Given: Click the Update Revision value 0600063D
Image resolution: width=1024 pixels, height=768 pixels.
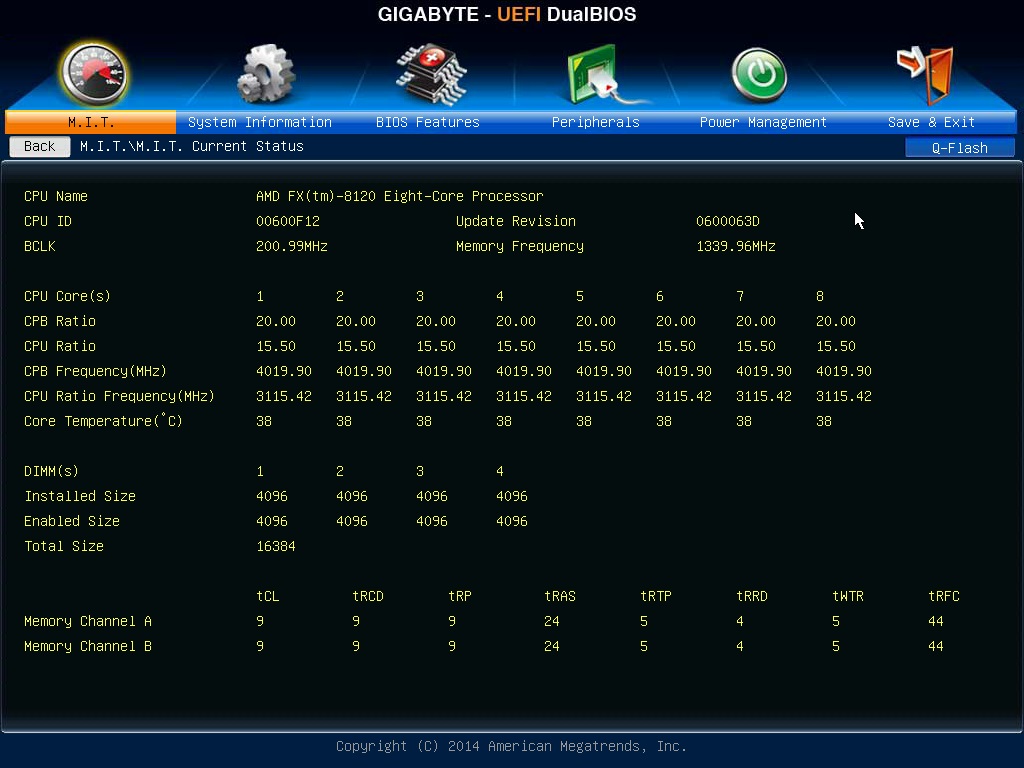Looking at the screenshot, I should pos(728,221).
